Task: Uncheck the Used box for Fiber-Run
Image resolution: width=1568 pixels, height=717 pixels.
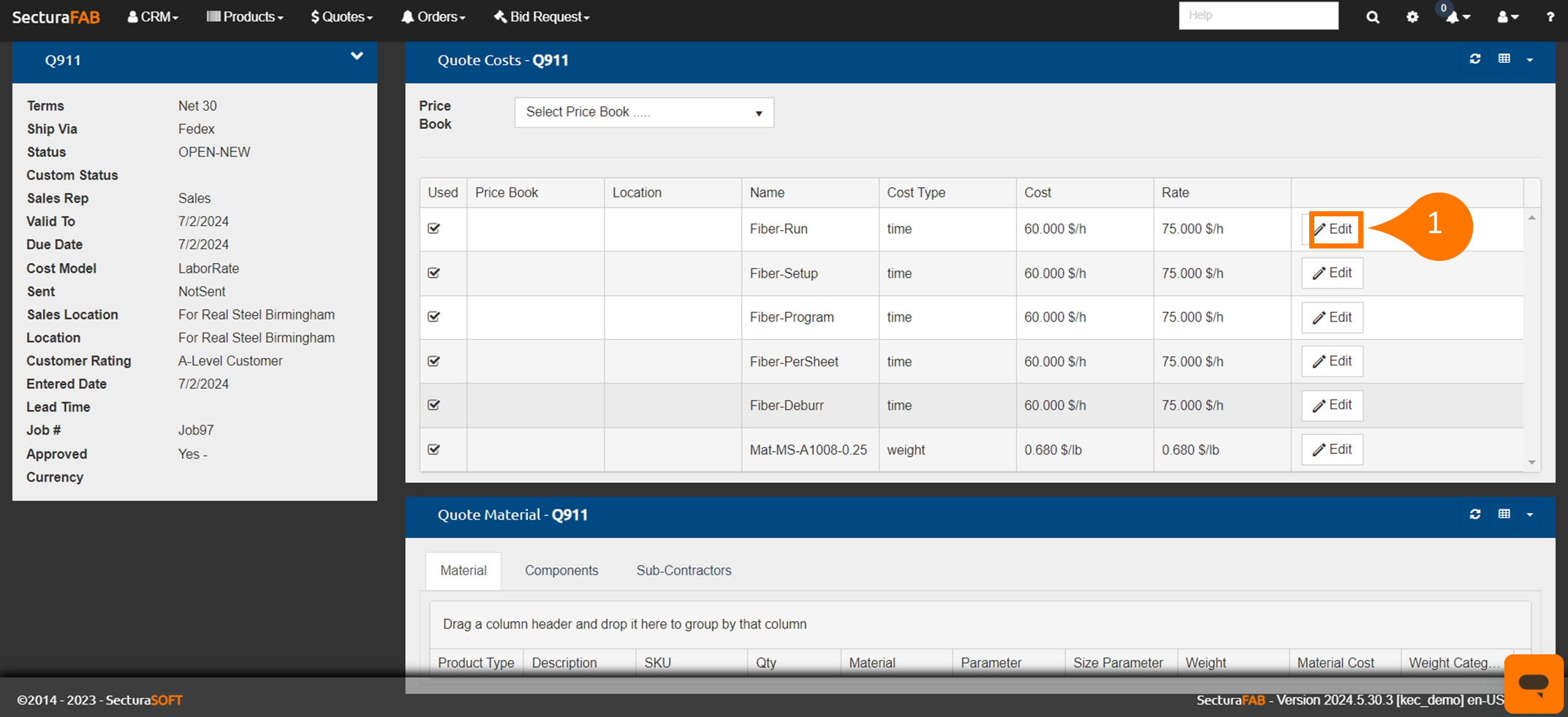Action: click(x=434, y=229)
